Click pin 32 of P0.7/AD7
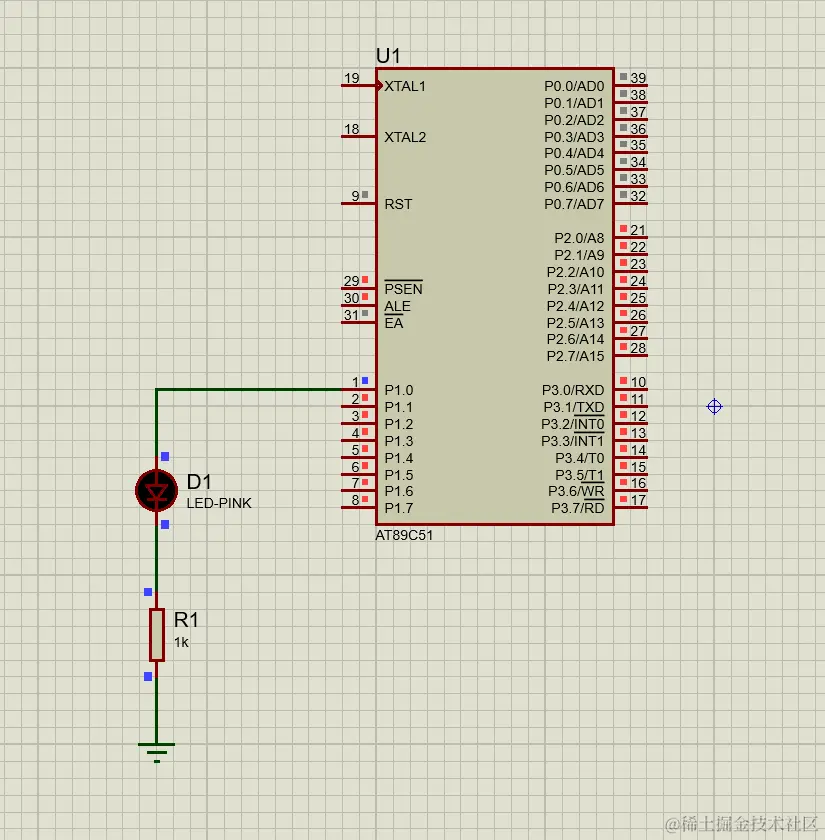 [x=631, y=204]
